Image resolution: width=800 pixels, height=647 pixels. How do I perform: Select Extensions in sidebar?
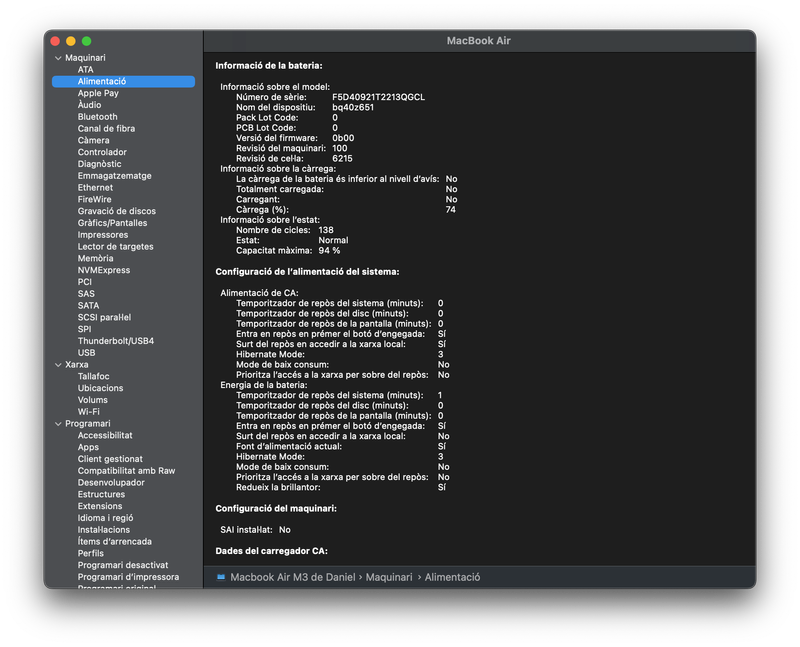pos(100,506)
